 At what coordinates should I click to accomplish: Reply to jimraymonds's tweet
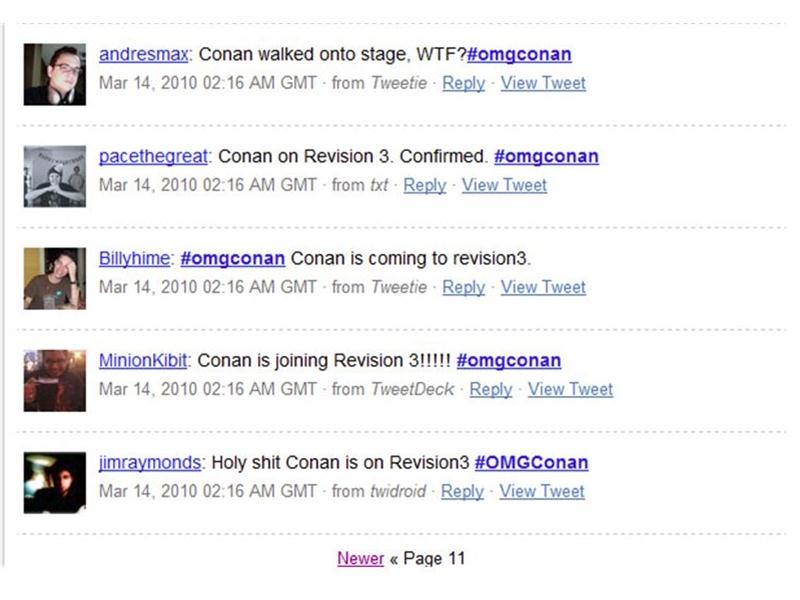(463, 492)
